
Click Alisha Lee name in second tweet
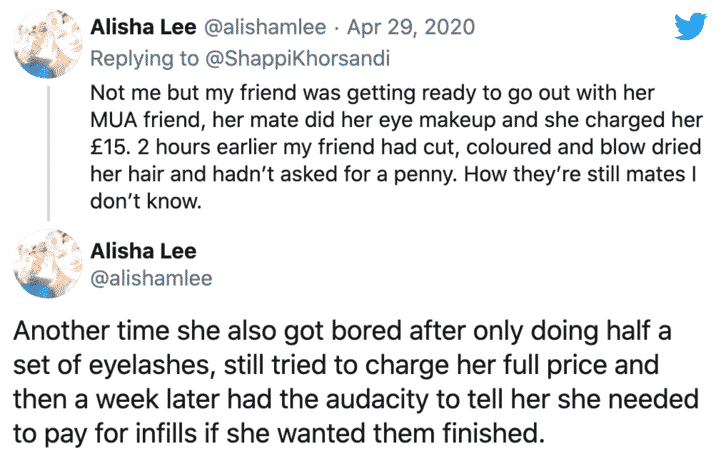click(143, 251)
